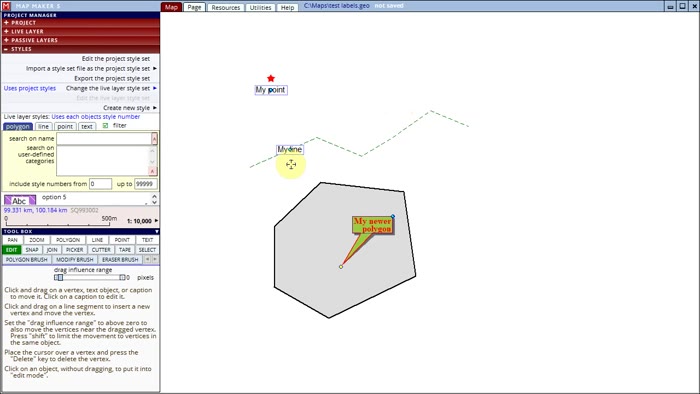Open 'Create new style' submenu
The image size is (700, 394).
point(129,108)
